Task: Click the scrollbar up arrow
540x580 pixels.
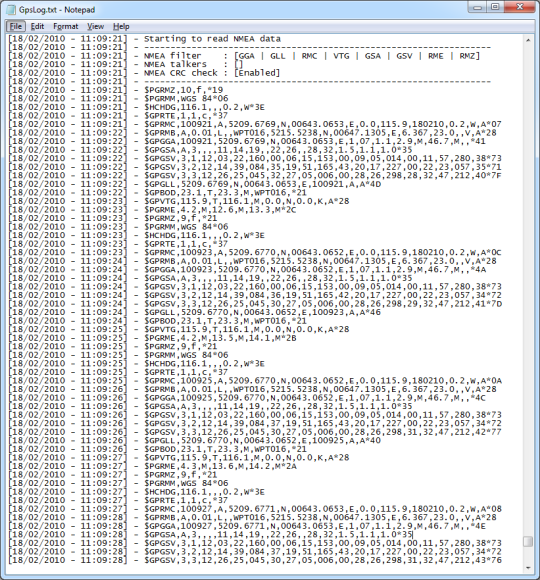Action: [x=528, y=40]
